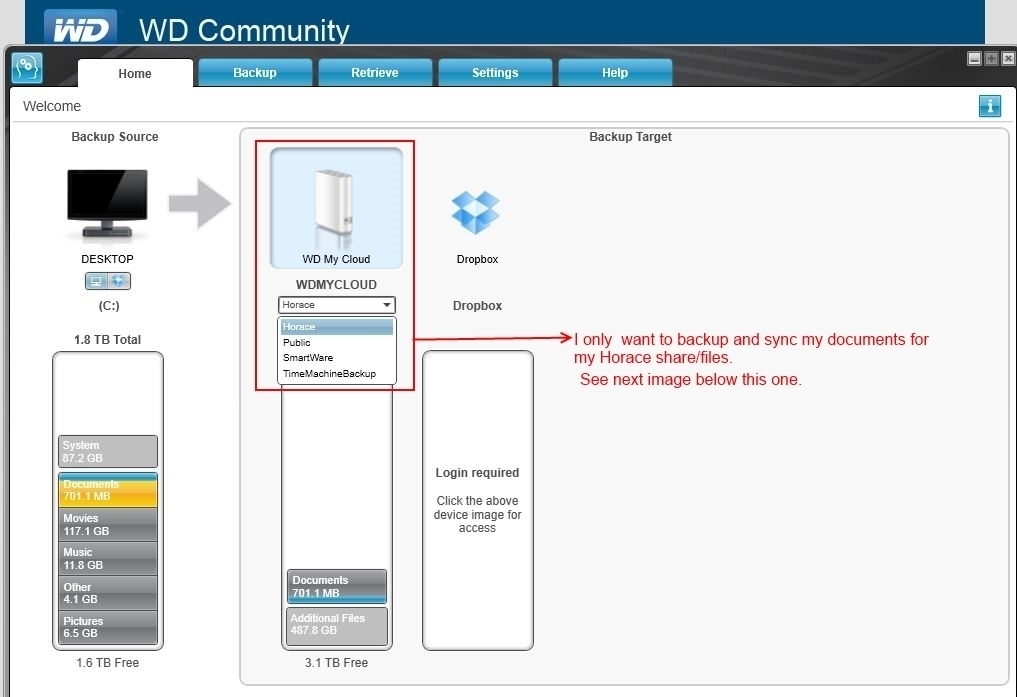Select the Other 4.1 GB category

click(x=108, y=593)
